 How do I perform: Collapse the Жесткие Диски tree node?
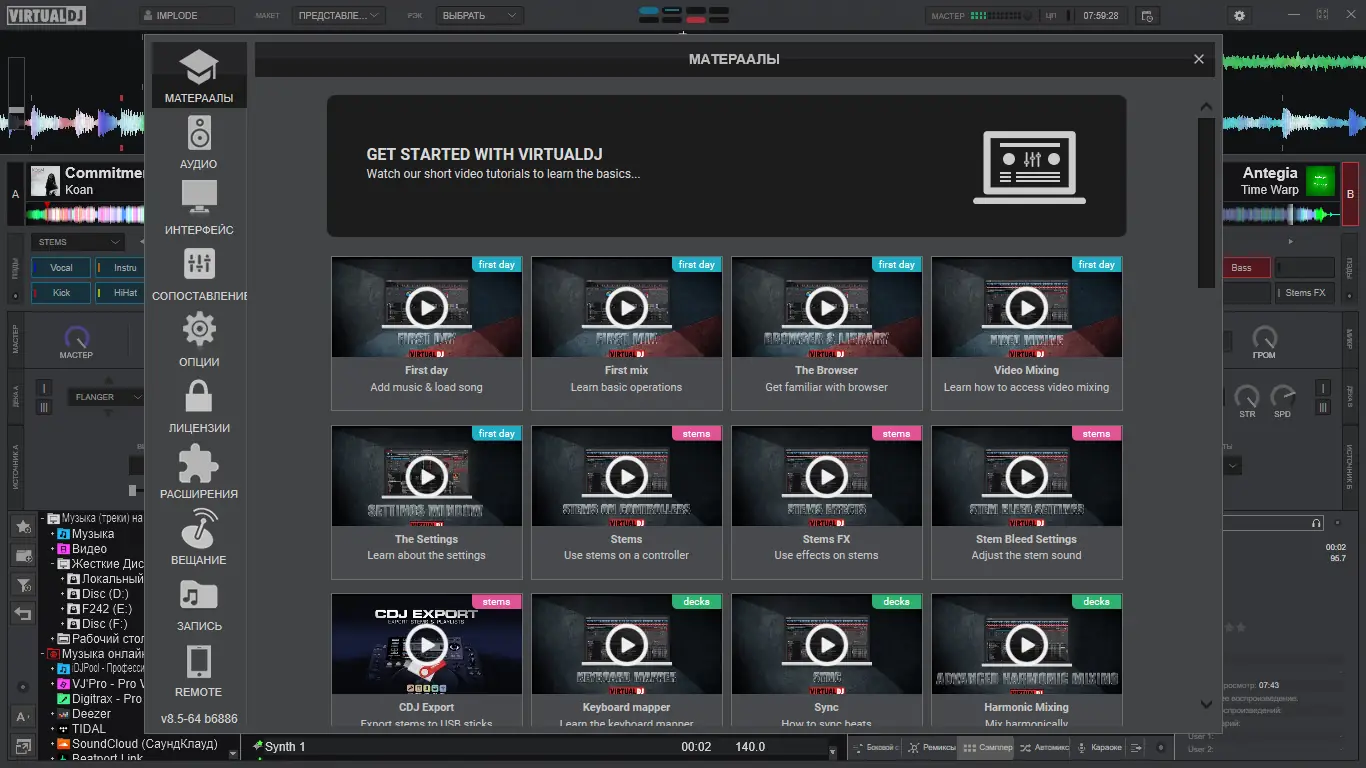[53, 564]
